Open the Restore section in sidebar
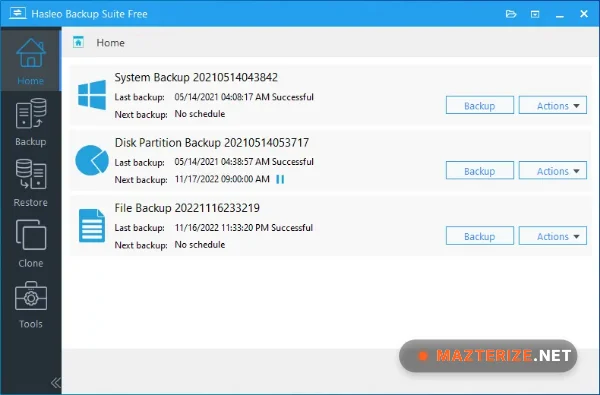 [31, 183]
